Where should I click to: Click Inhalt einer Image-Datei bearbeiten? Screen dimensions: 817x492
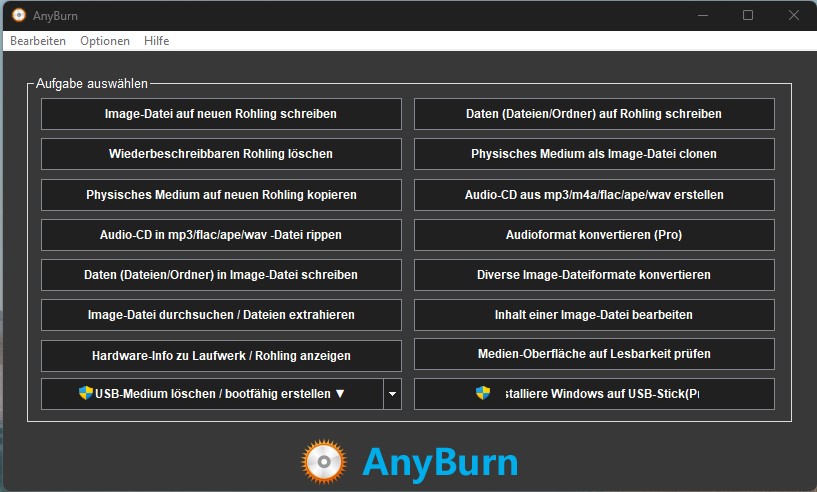[594, 315]
